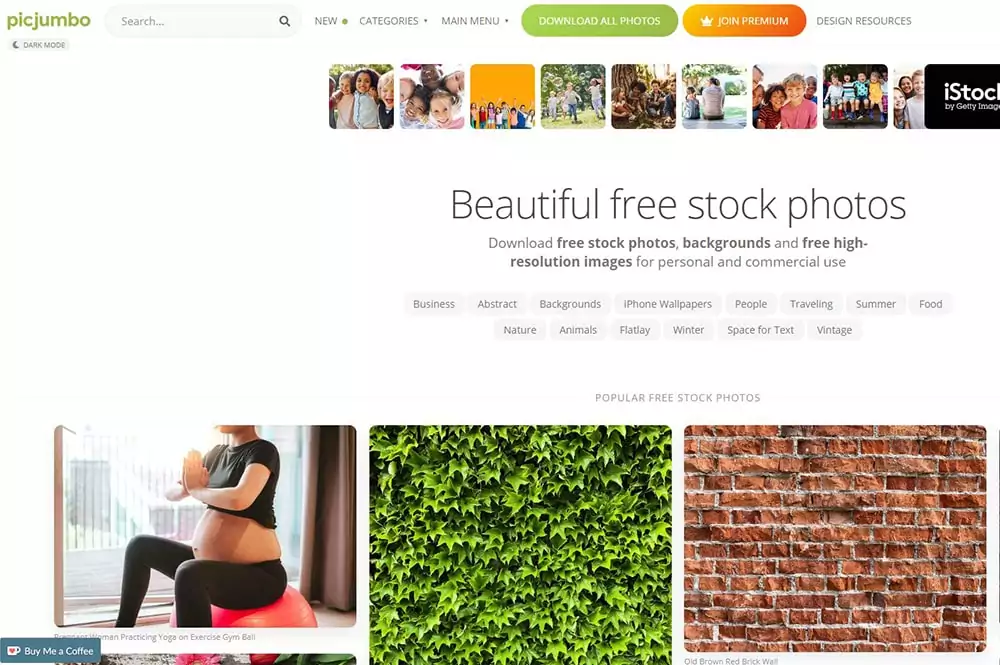This screenshot has width=1000, height=665.
Task: Open the New menu item
Action: click(326, 21)
